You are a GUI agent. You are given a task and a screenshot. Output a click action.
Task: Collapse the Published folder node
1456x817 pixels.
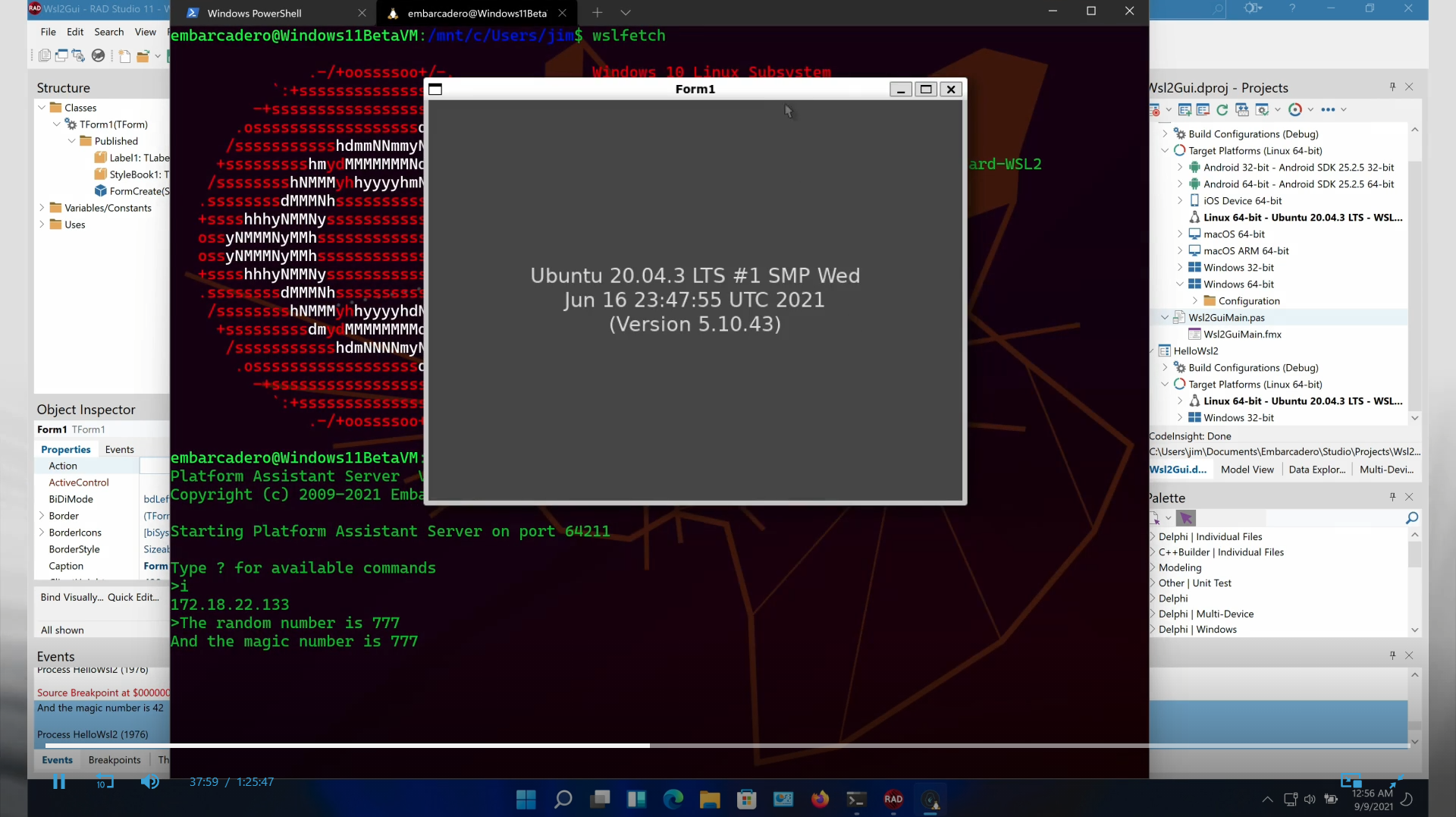(72, 141)
